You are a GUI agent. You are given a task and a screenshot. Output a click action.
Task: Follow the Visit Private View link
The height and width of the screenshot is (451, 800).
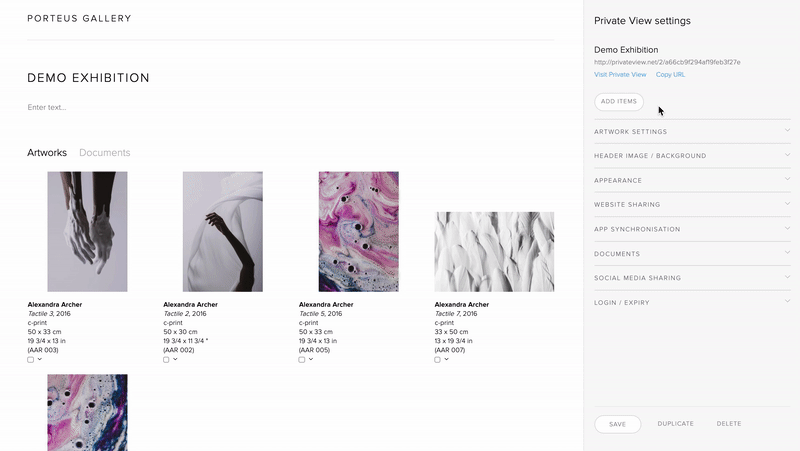click(x=620, y=75)
